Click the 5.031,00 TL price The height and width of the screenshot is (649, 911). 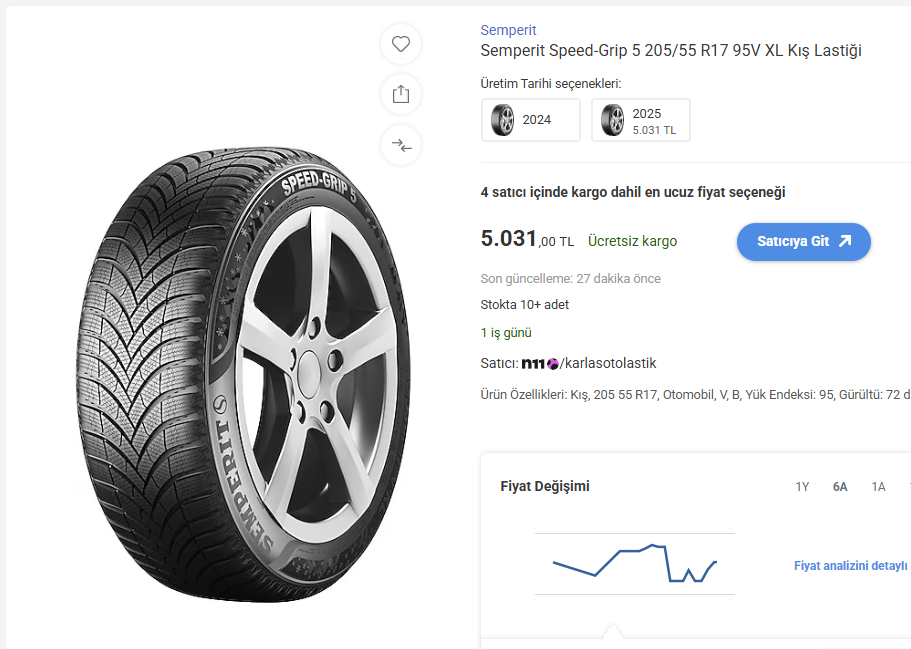click(527, 240)
